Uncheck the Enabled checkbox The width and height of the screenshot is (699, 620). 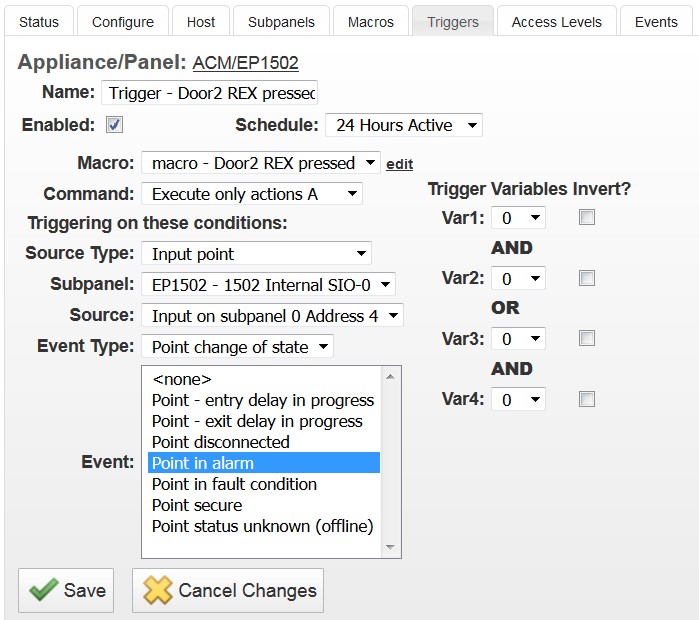tap(114, 125)
